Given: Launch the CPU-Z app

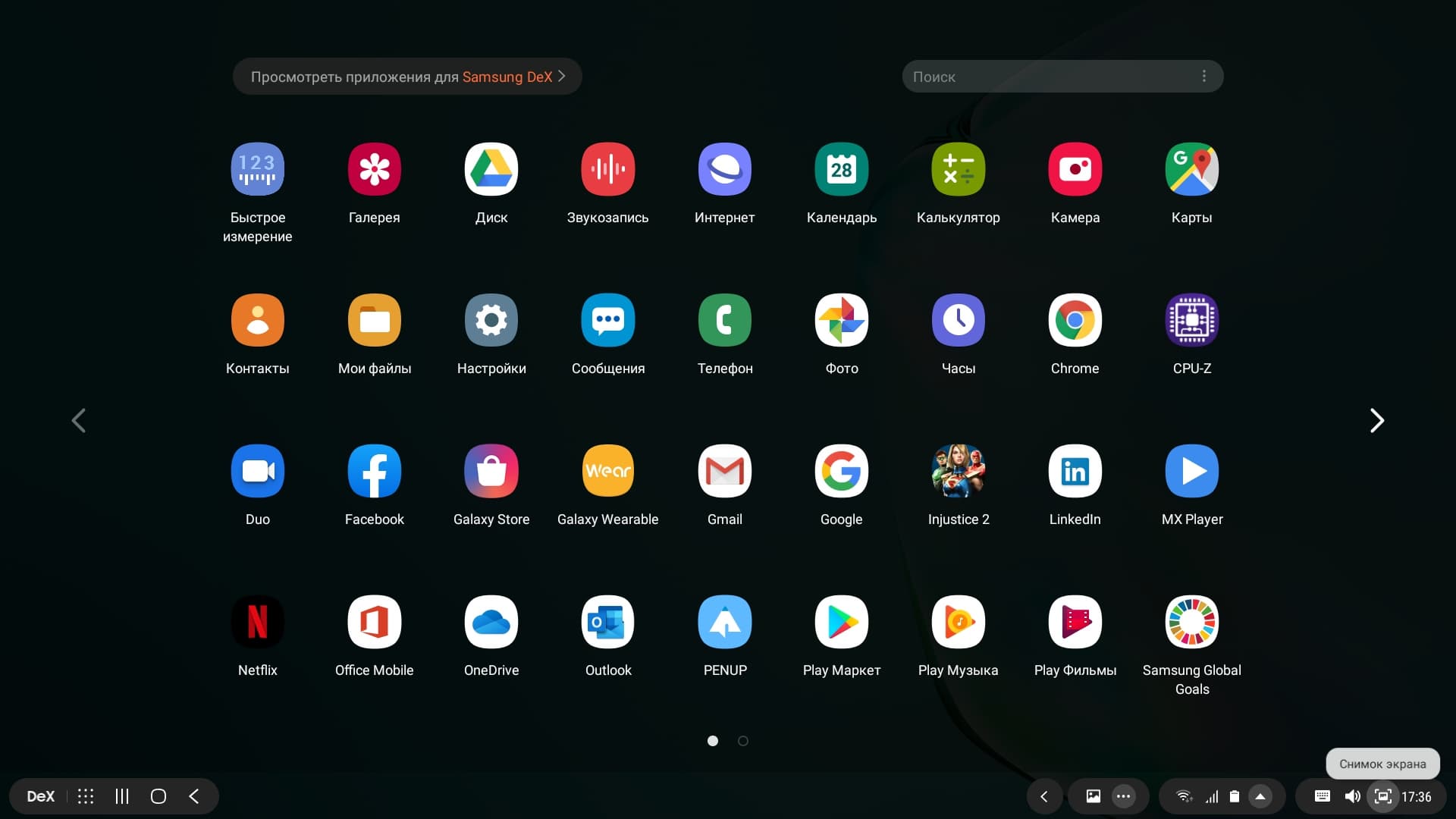Looking at the screenshot, I should [1191, 321].
